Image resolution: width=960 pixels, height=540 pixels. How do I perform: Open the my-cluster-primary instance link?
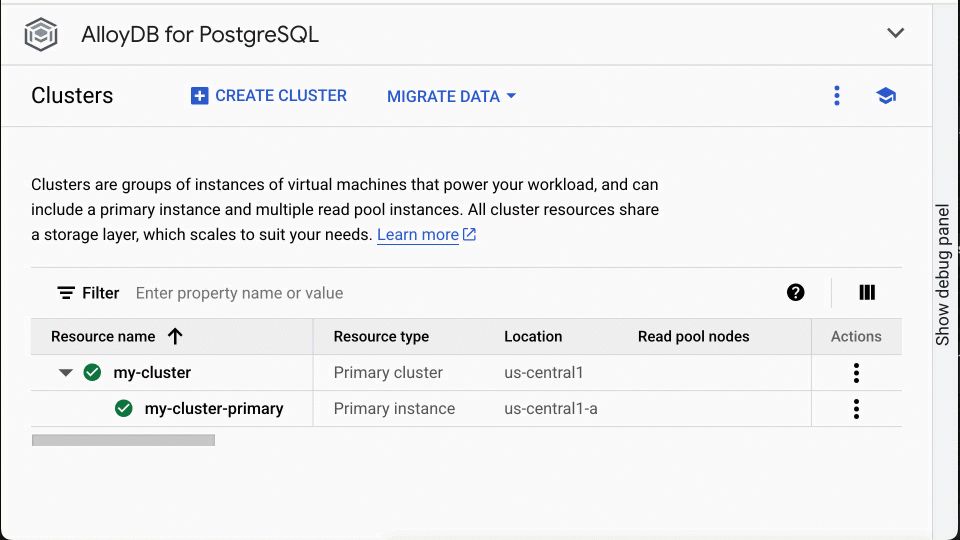click(214, 408)
